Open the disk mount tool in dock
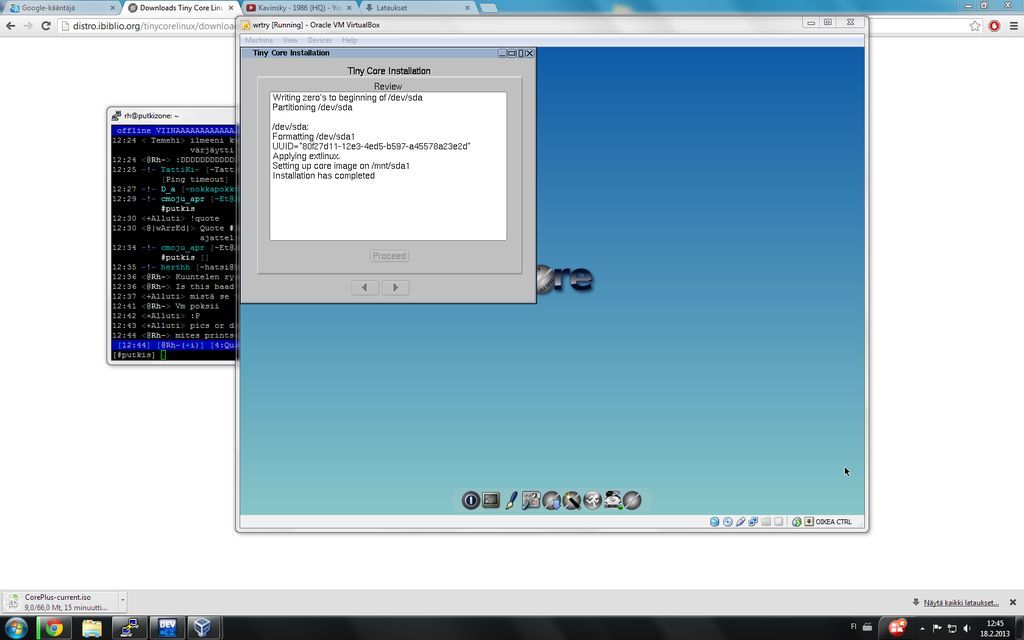1024x640 pixels. tap(613, 500)
